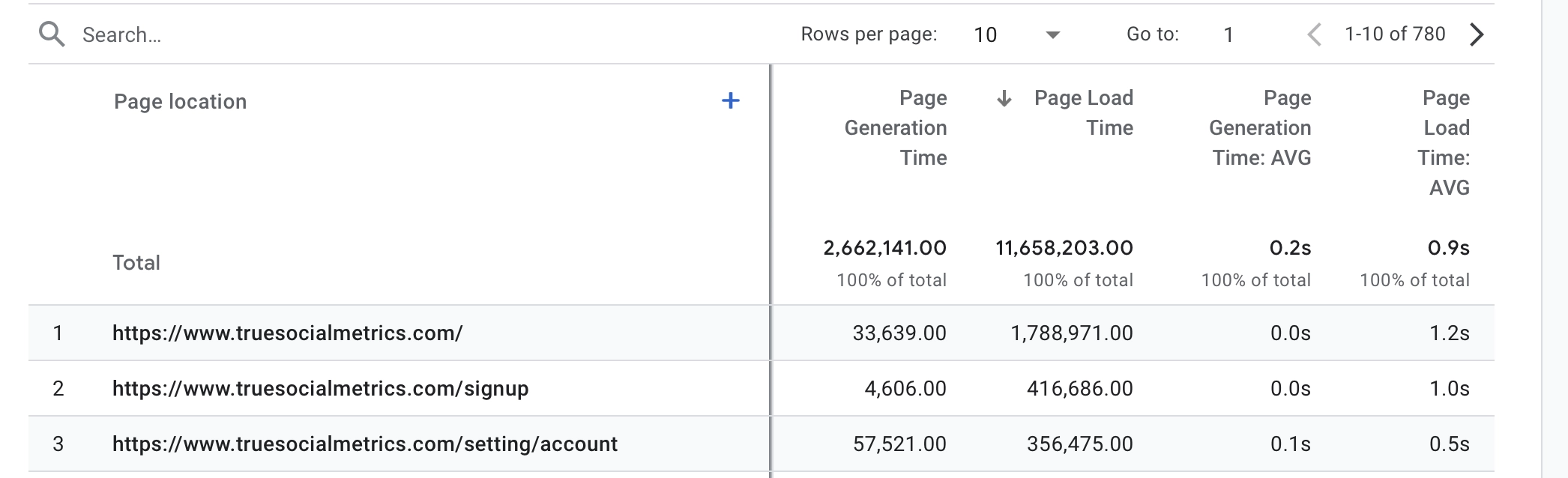
Task: Add a dimension with the blue plus icon
Action: click(x=730, y=101)
